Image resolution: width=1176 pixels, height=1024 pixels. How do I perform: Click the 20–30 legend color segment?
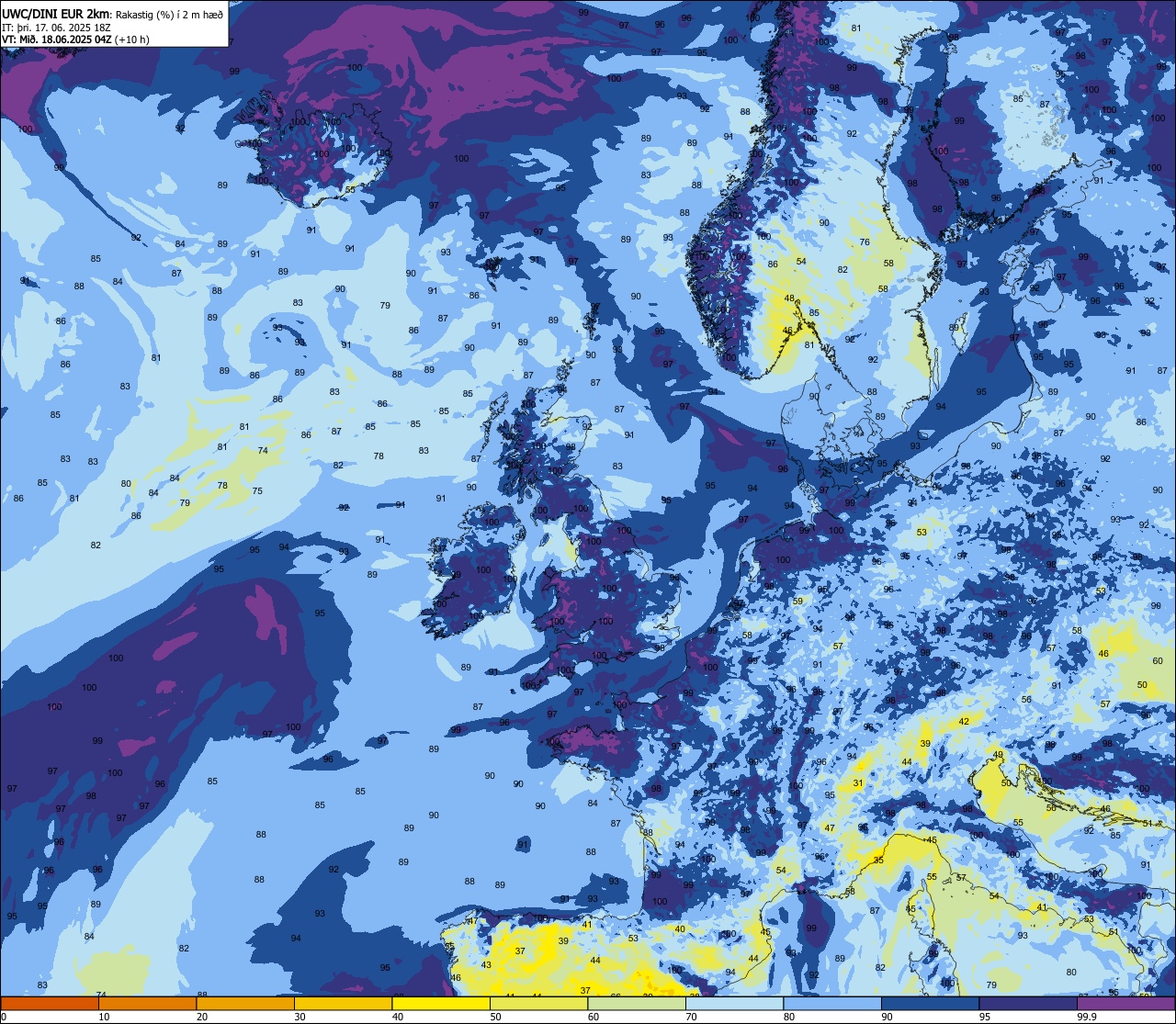[x=245, y=1004]
